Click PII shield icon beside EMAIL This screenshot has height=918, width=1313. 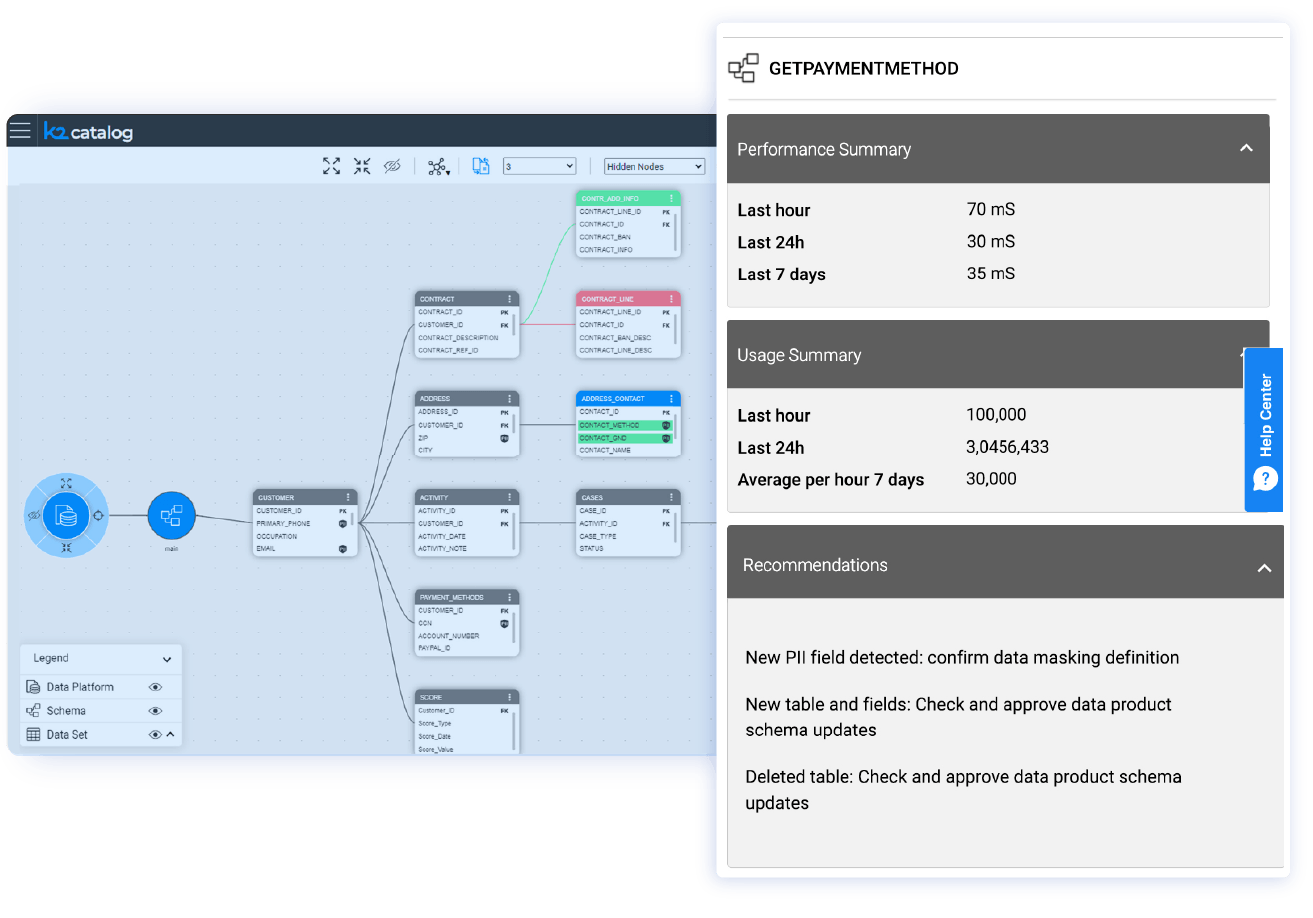[x=343, y=549]
